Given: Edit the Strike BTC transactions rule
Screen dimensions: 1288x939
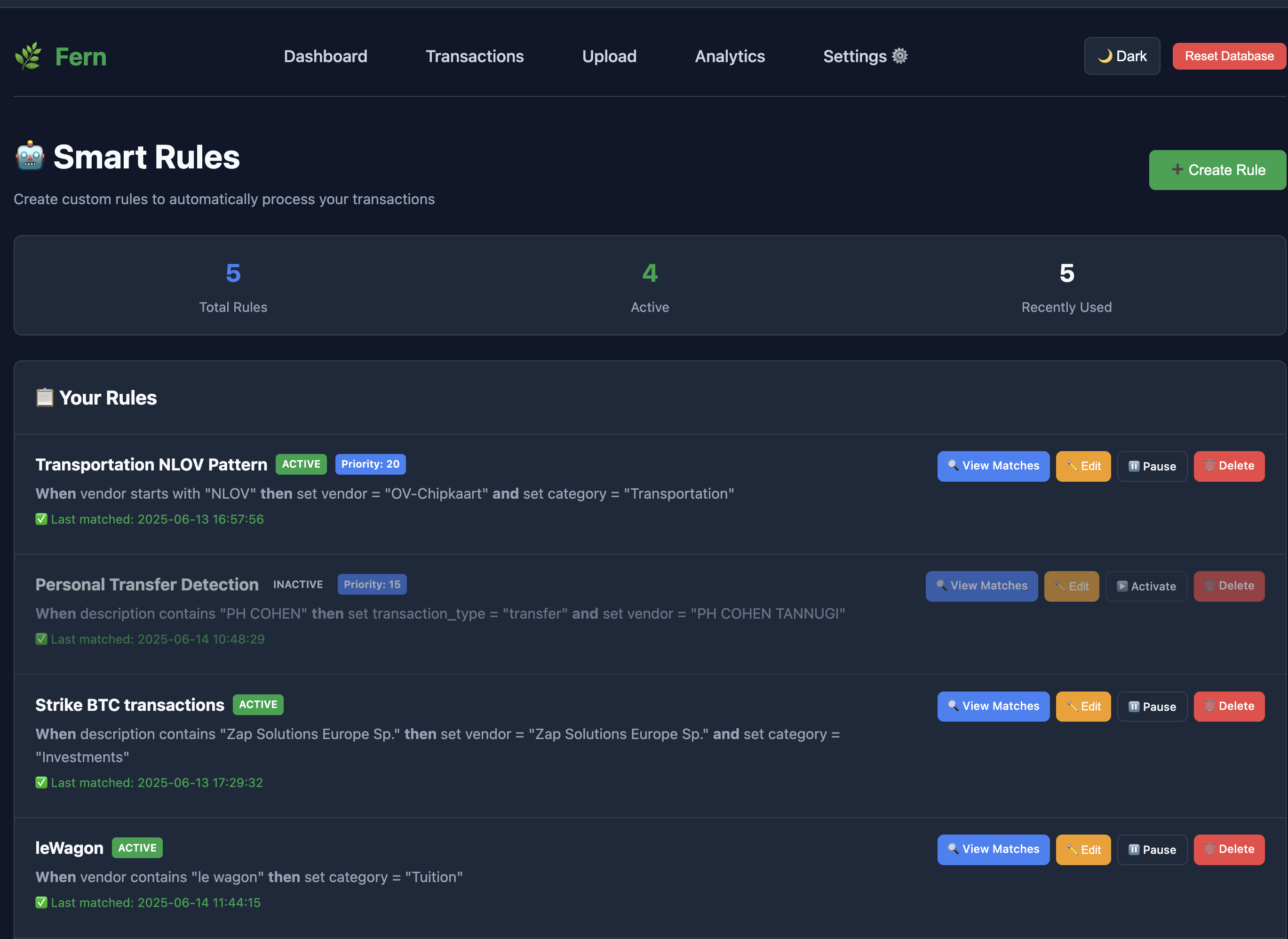Looking at the screenshot, I should click(x=1083, y=707).
